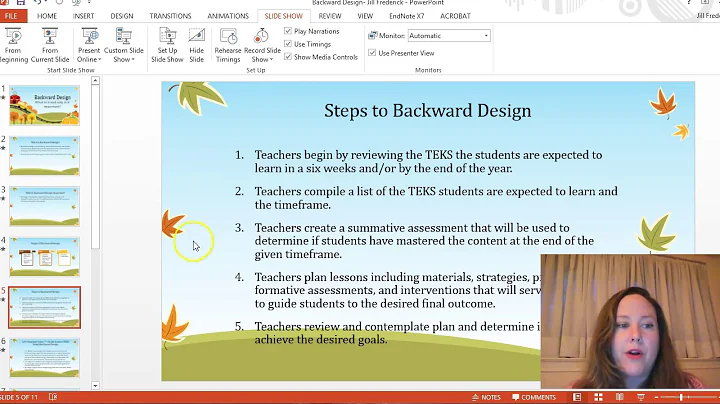This screenshot has width=720, height=404.
Task: Open Custom Slide Show menu
Action: tap(124, 45)
